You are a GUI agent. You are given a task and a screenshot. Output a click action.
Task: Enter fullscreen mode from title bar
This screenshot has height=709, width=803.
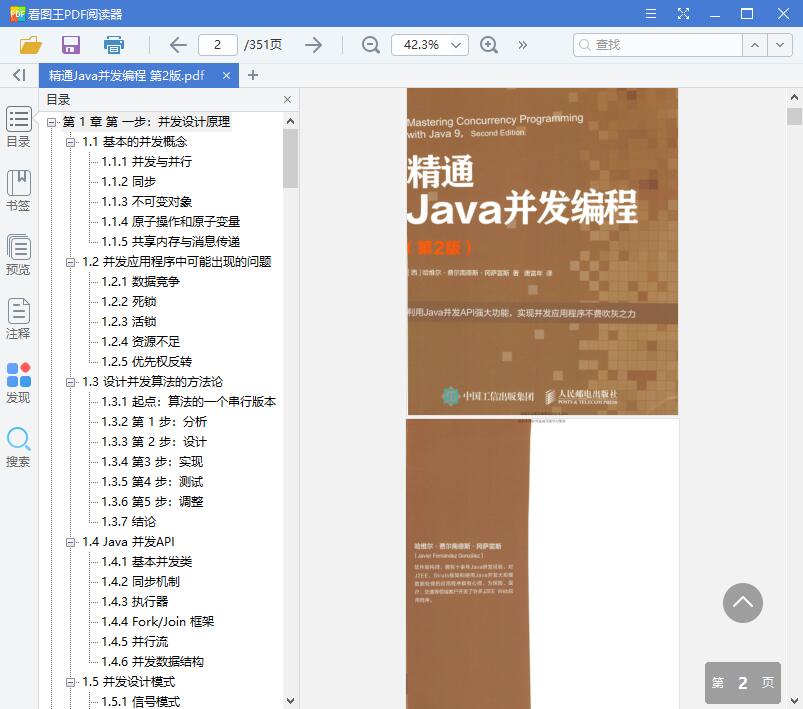pyautogui.click(x=683, y=13)
